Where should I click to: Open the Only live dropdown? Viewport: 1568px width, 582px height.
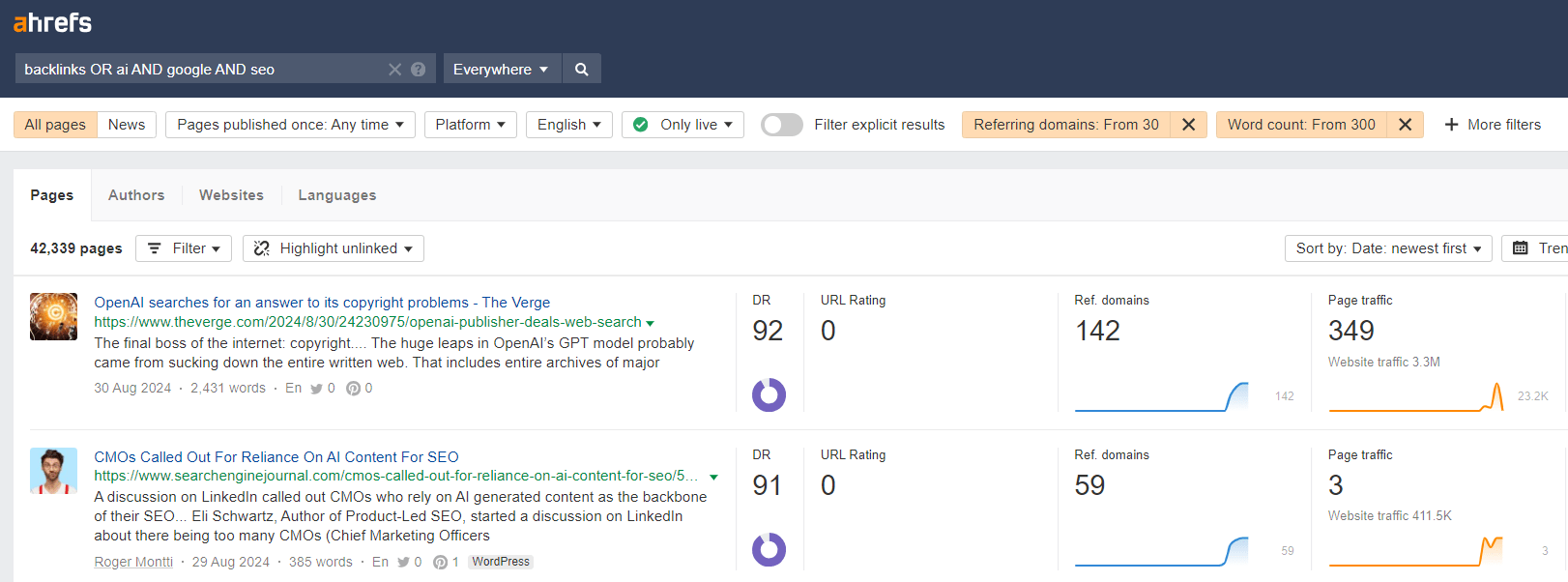(x=683, y=125)
